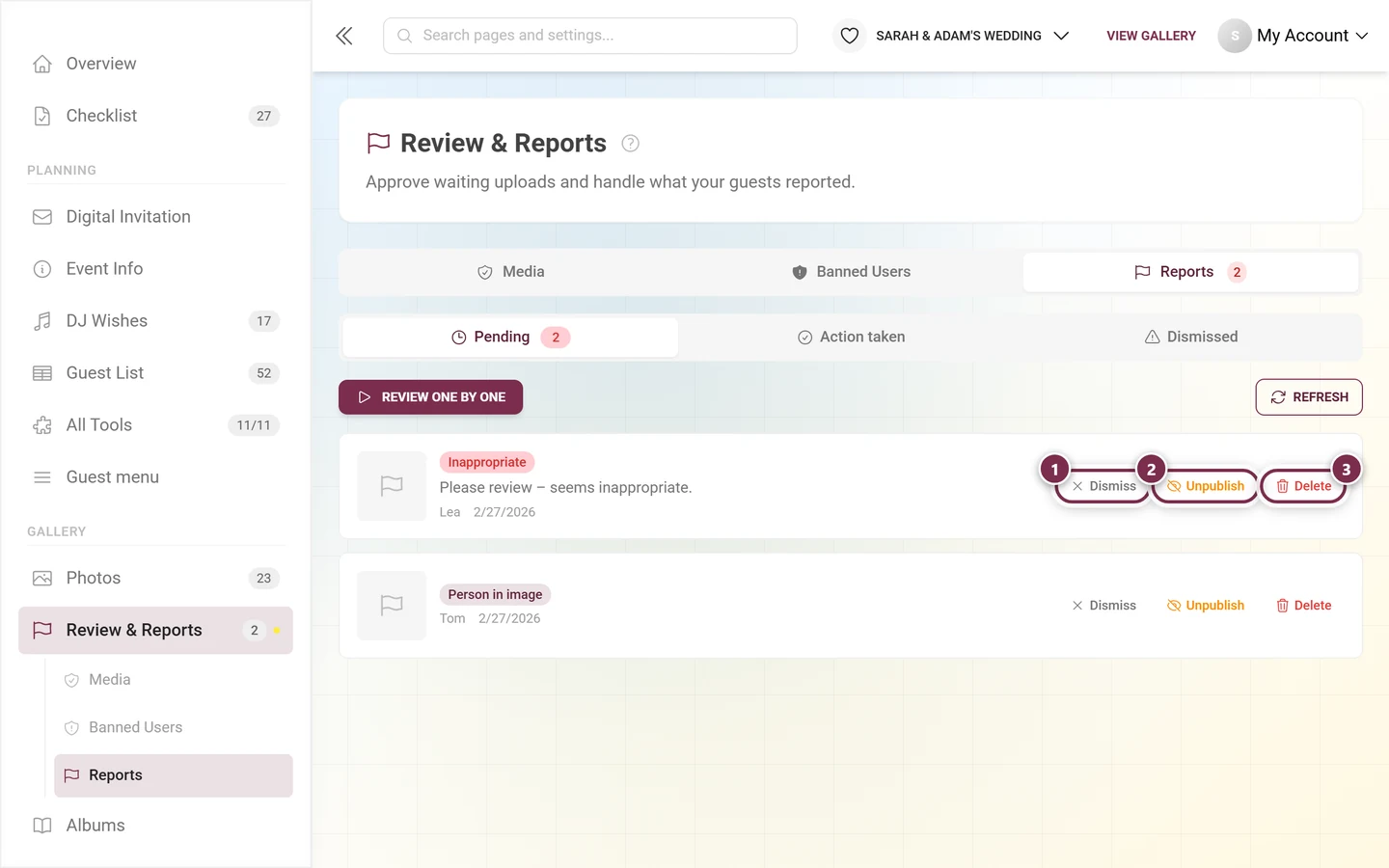The image size is (1389, 868).
Task: Delete media reported by Tom
Action: pos(1303,606)
